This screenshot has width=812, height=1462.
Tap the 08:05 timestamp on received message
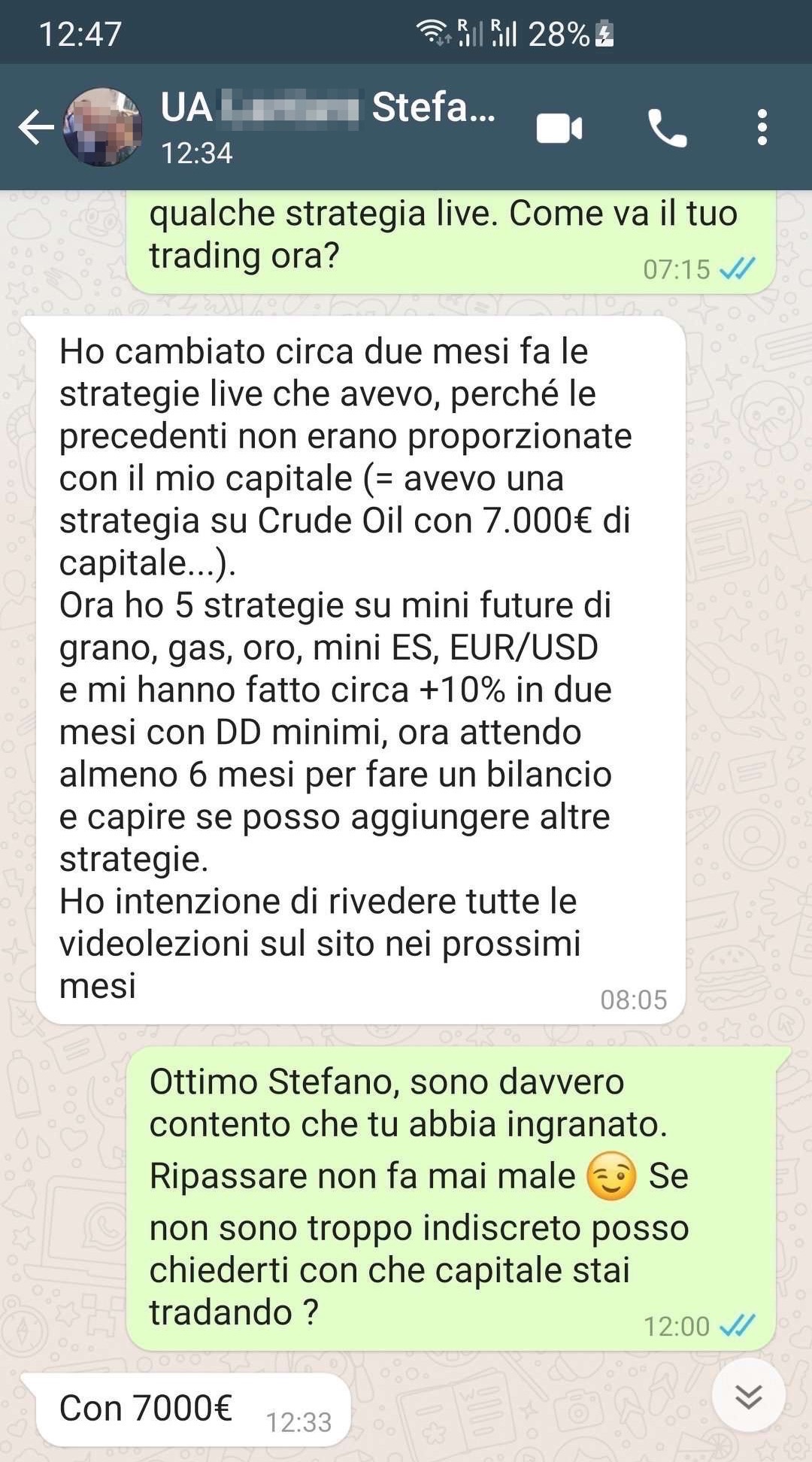tap(634, 999)
